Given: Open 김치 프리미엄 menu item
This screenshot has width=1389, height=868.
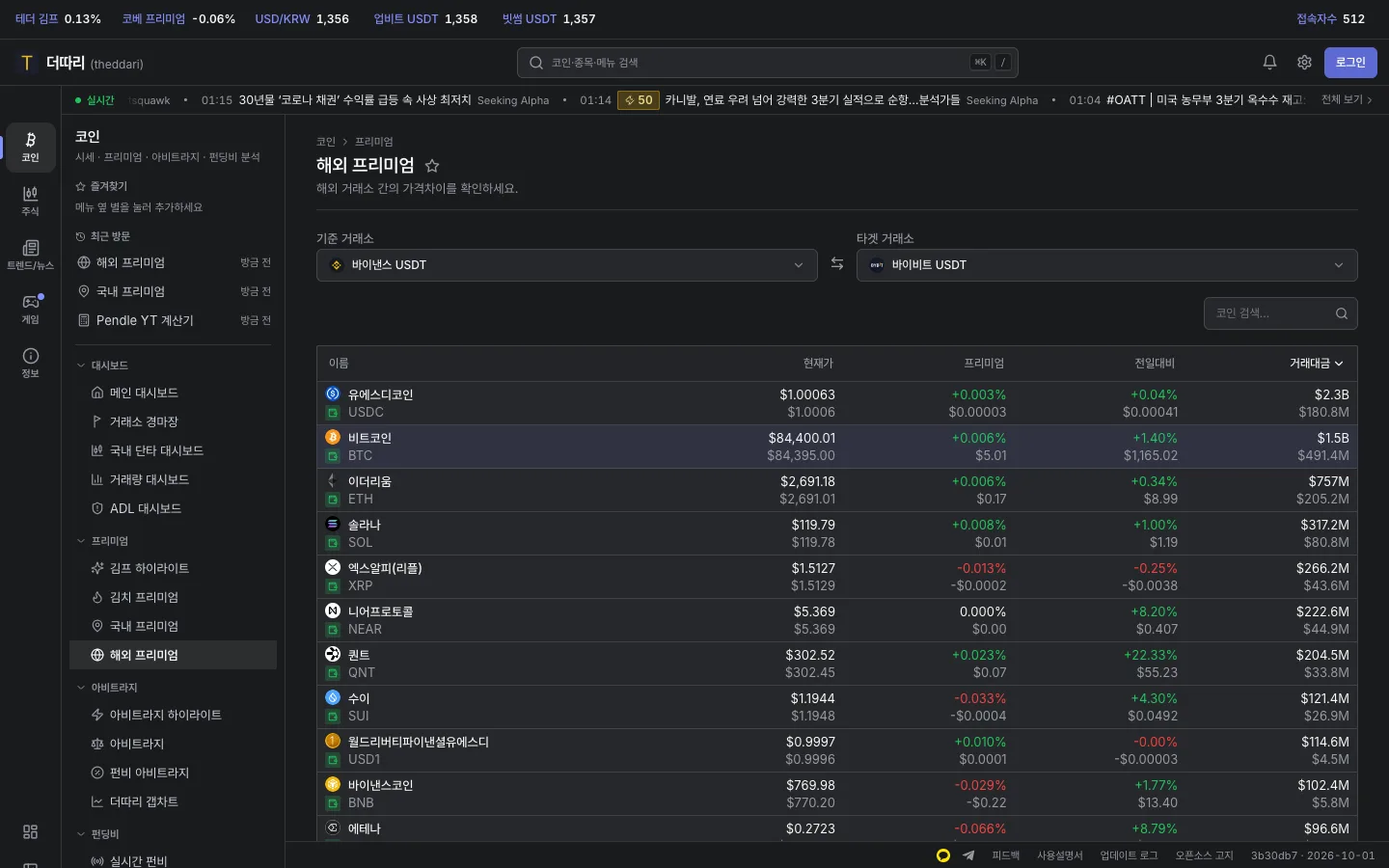Looking at the screenshot, I should coord(174,597).
